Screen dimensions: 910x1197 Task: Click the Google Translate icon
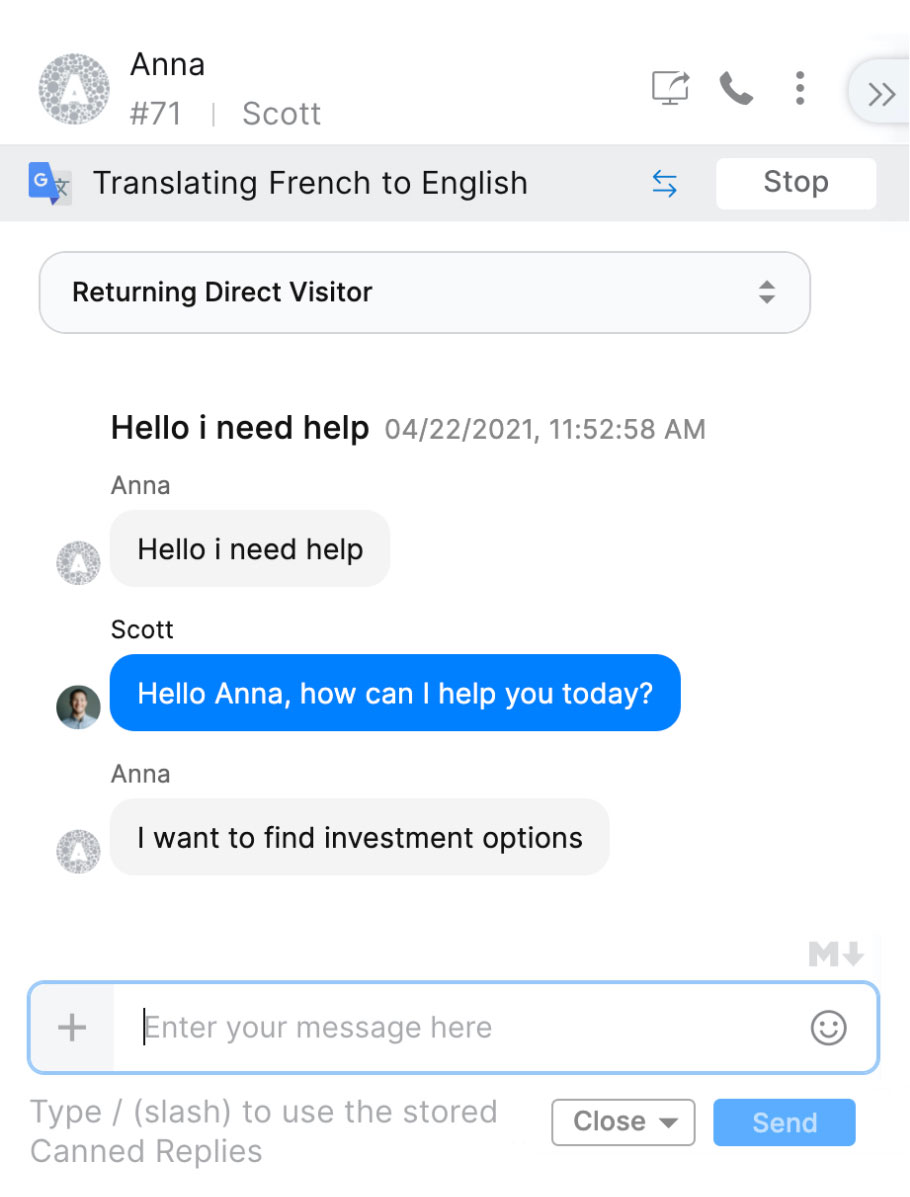[x=49, y=184]
